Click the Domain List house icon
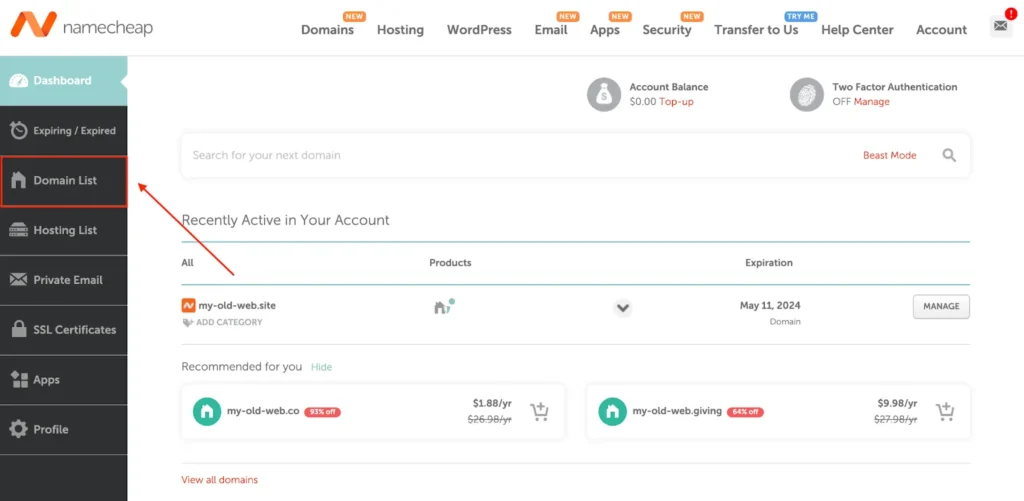Screen dimensions: 1024x501 pos(19,180)
